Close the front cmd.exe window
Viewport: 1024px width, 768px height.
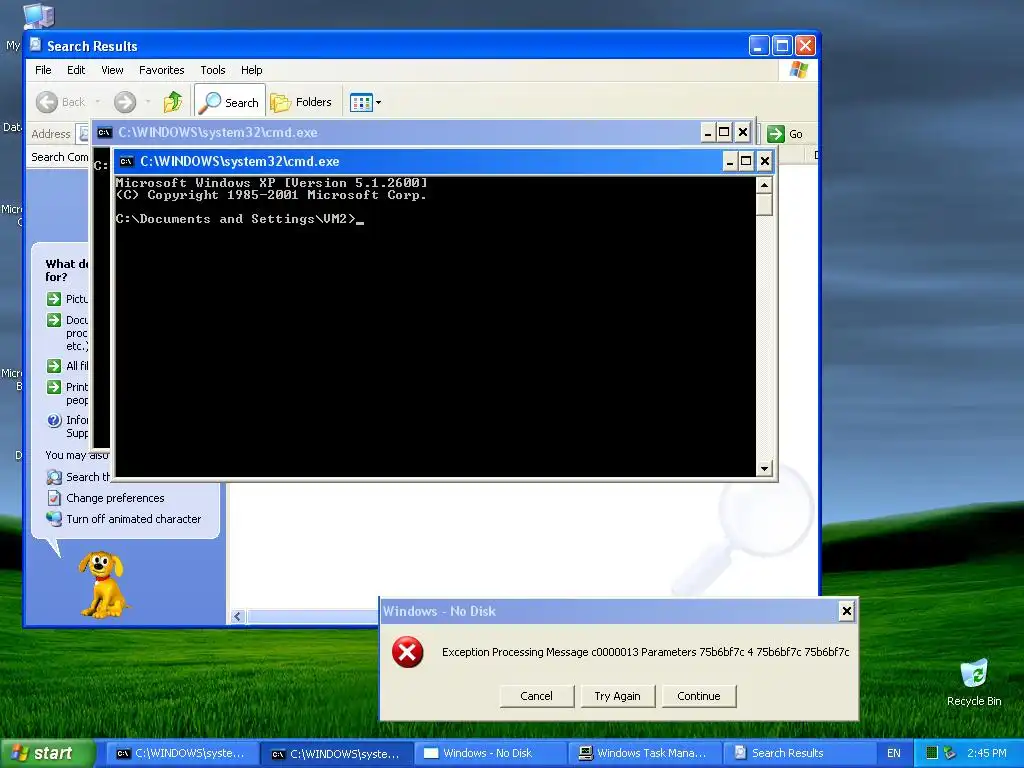click(765, 161)
